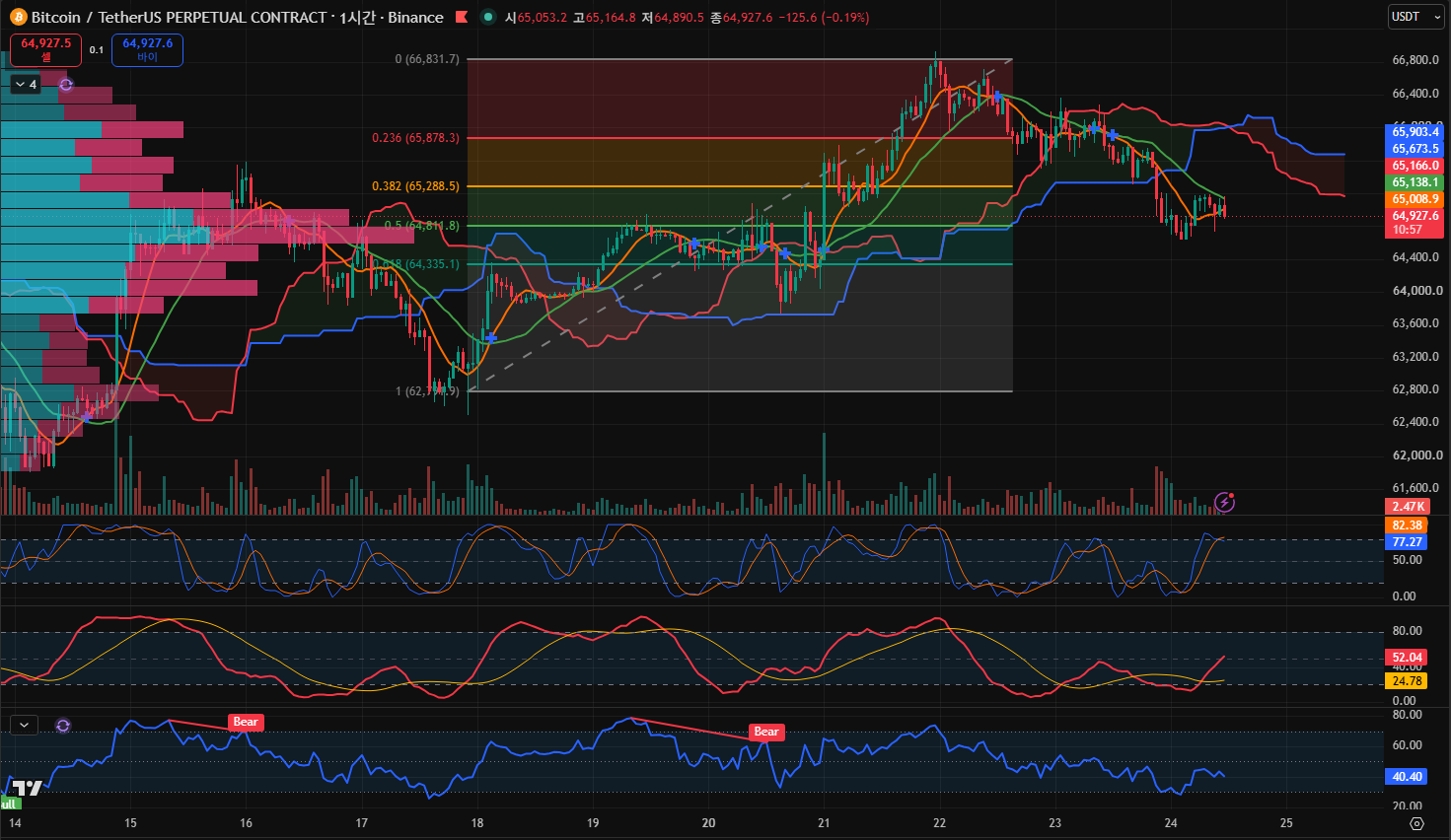The width and height of the screenshot is (1451, 840).
Task: Expand the bottom pane legend chevron
Action: [24, 726]
